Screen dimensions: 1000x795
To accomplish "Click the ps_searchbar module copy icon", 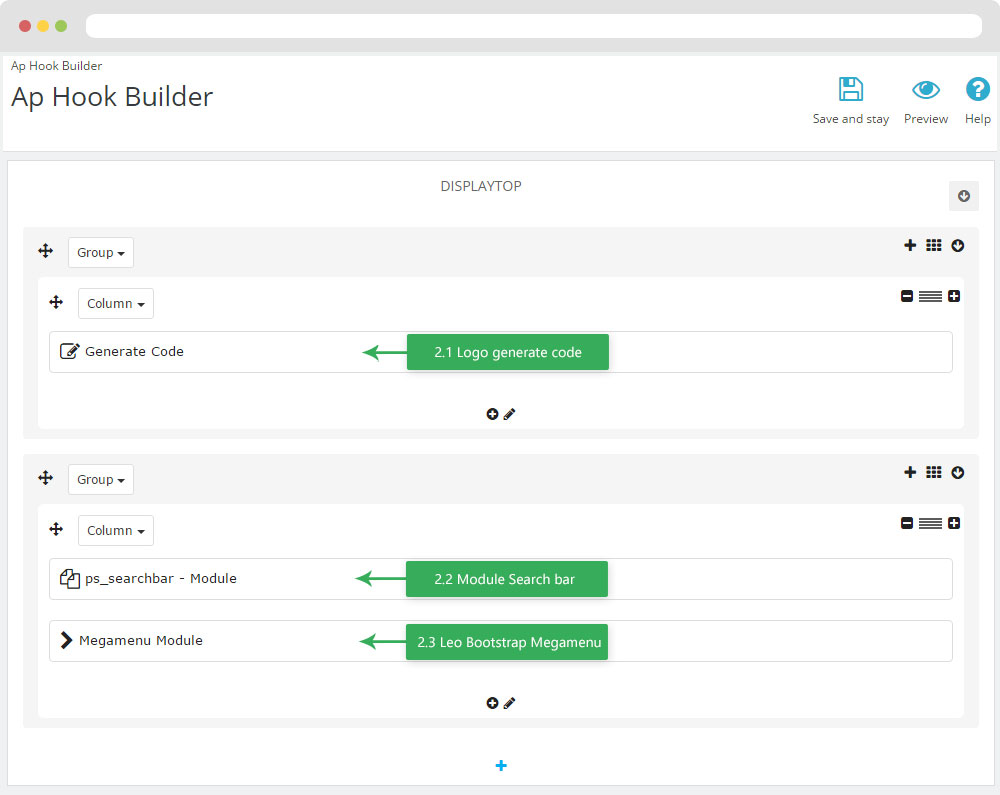I will (70, 578).
